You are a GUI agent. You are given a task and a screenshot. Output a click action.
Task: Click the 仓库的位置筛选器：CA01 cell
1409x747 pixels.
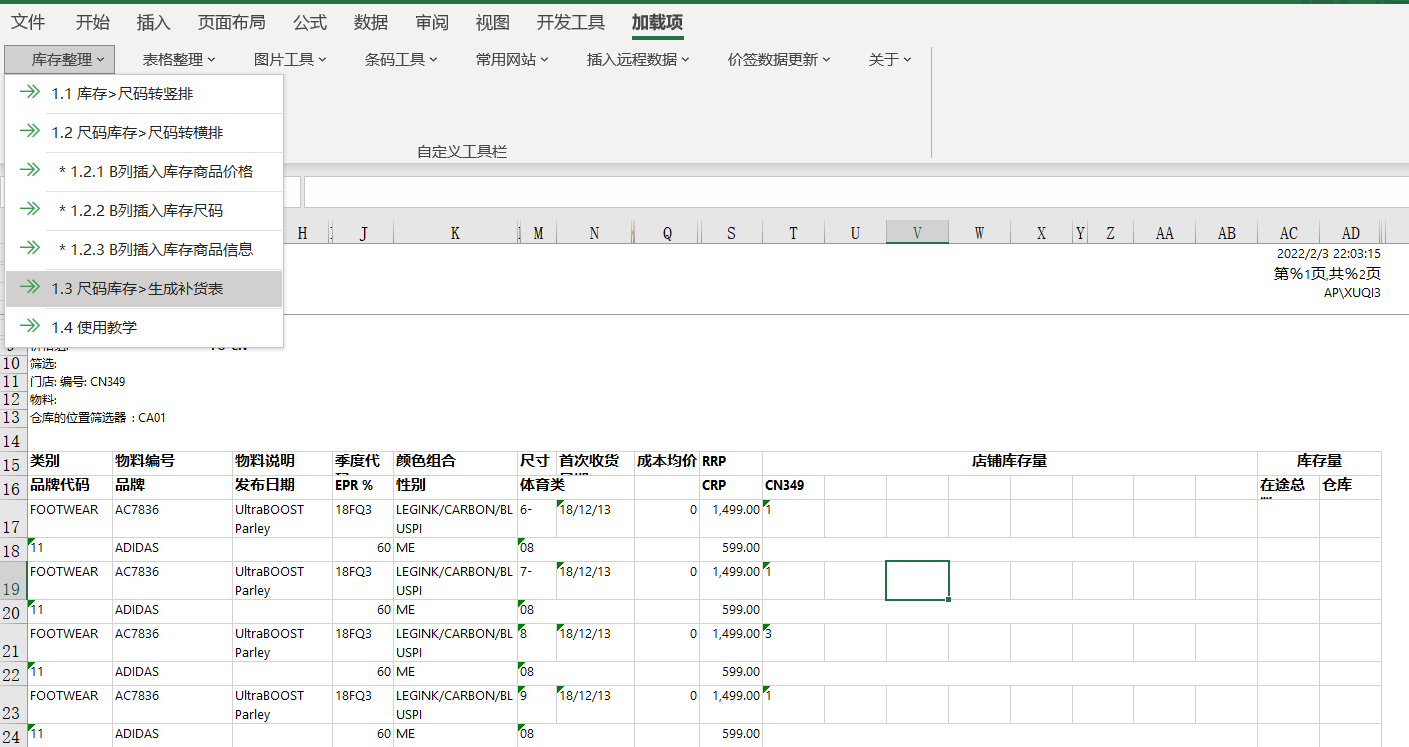pos(98,418)
